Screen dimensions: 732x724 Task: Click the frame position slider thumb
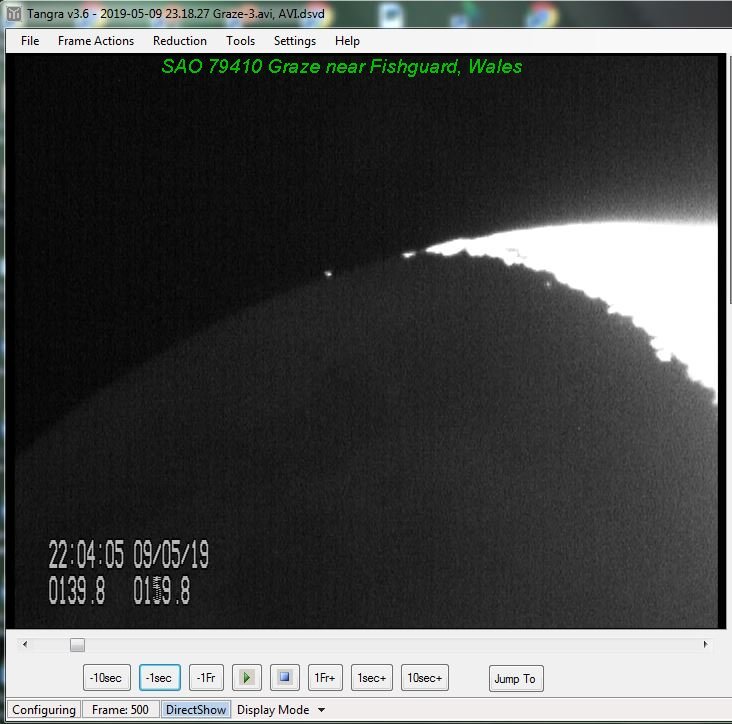pos(77,645)
